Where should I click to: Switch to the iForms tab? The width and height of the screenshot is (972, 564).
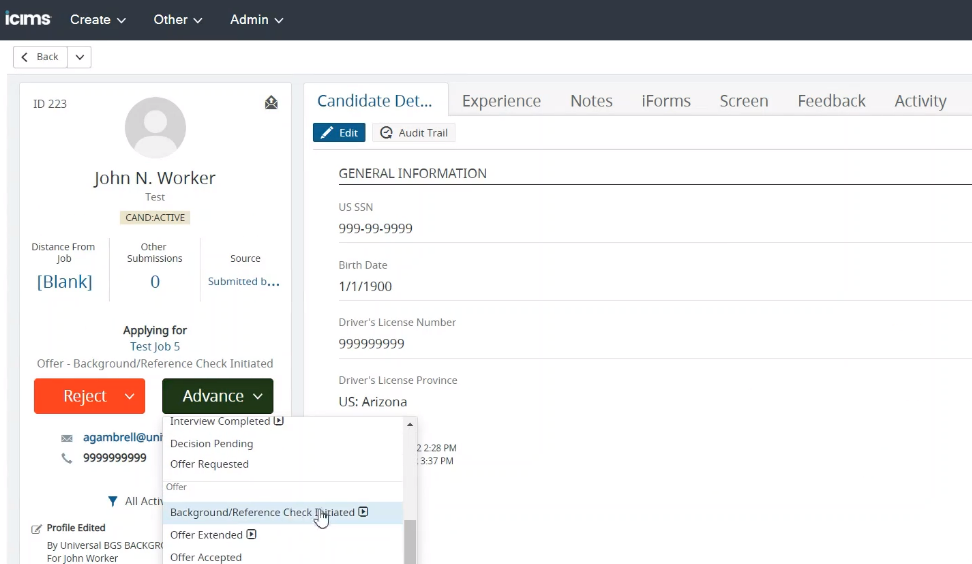click(665, 101)
